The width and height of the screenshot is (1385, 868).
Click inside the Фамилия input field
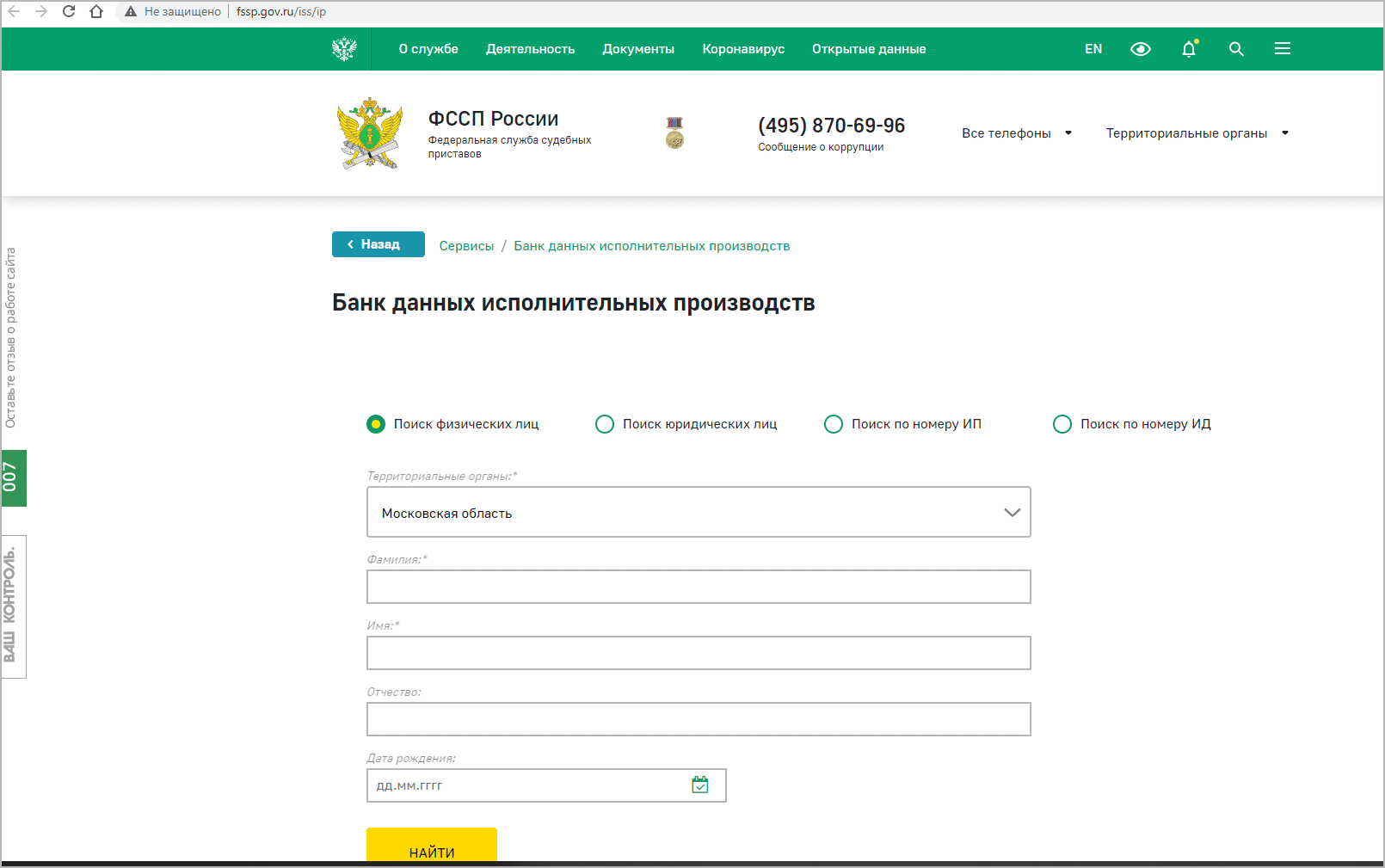699,586
